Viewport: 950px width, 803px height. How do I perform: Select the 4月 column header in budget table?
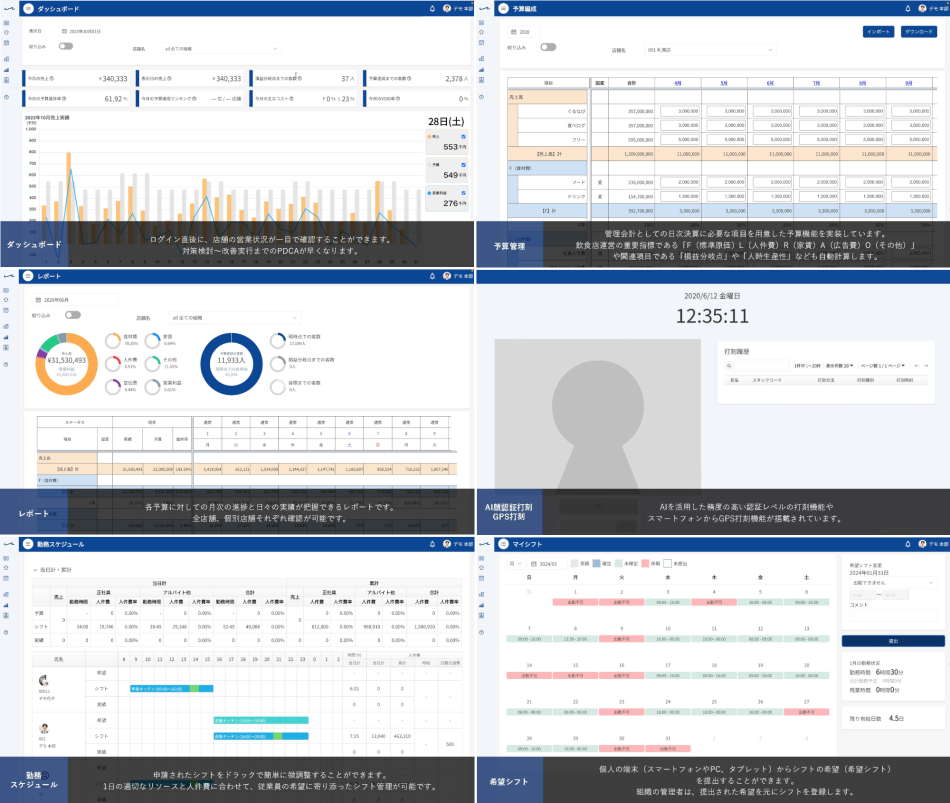pos(678,83)
